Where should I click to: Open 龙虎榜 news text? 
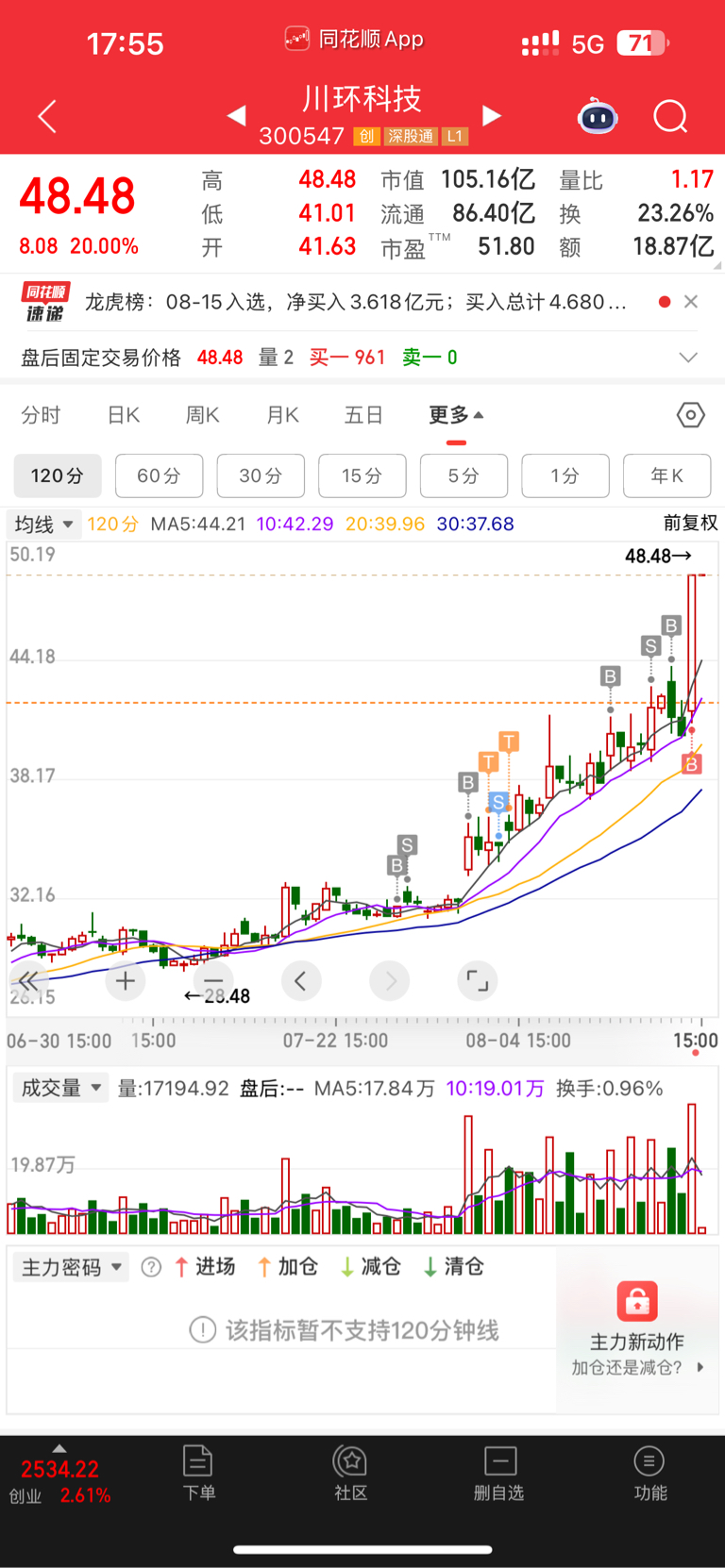(356, 302)
